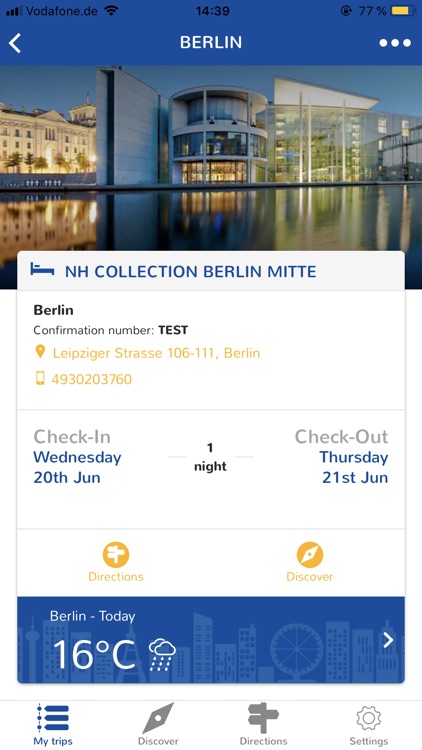The width and height of the screenshot is (422, 750).
Task: Expand weather details with right chevron
Action: tap(388, 640)
